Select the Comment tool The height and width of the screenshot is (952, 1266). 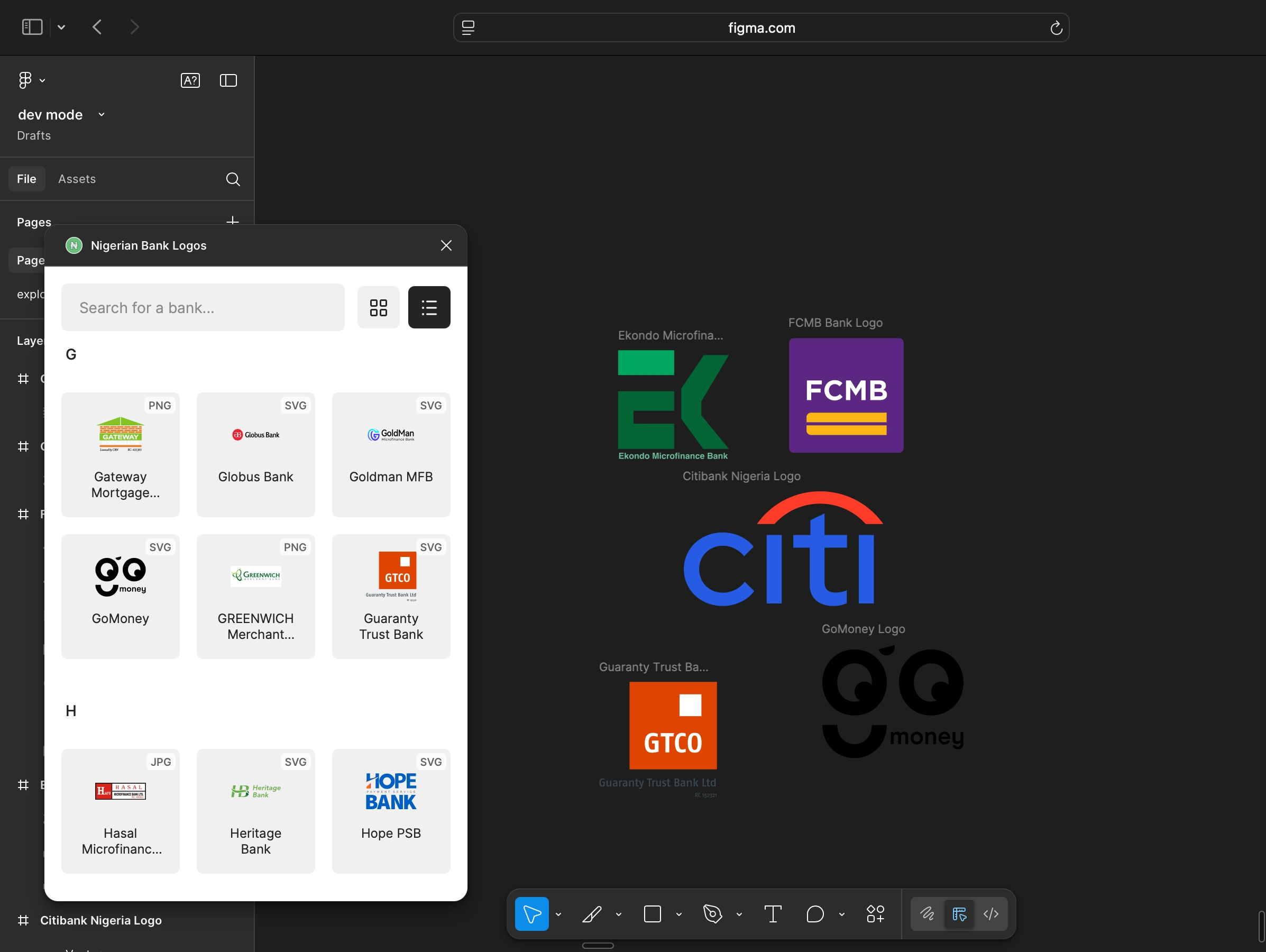click(x=815, y=914)
